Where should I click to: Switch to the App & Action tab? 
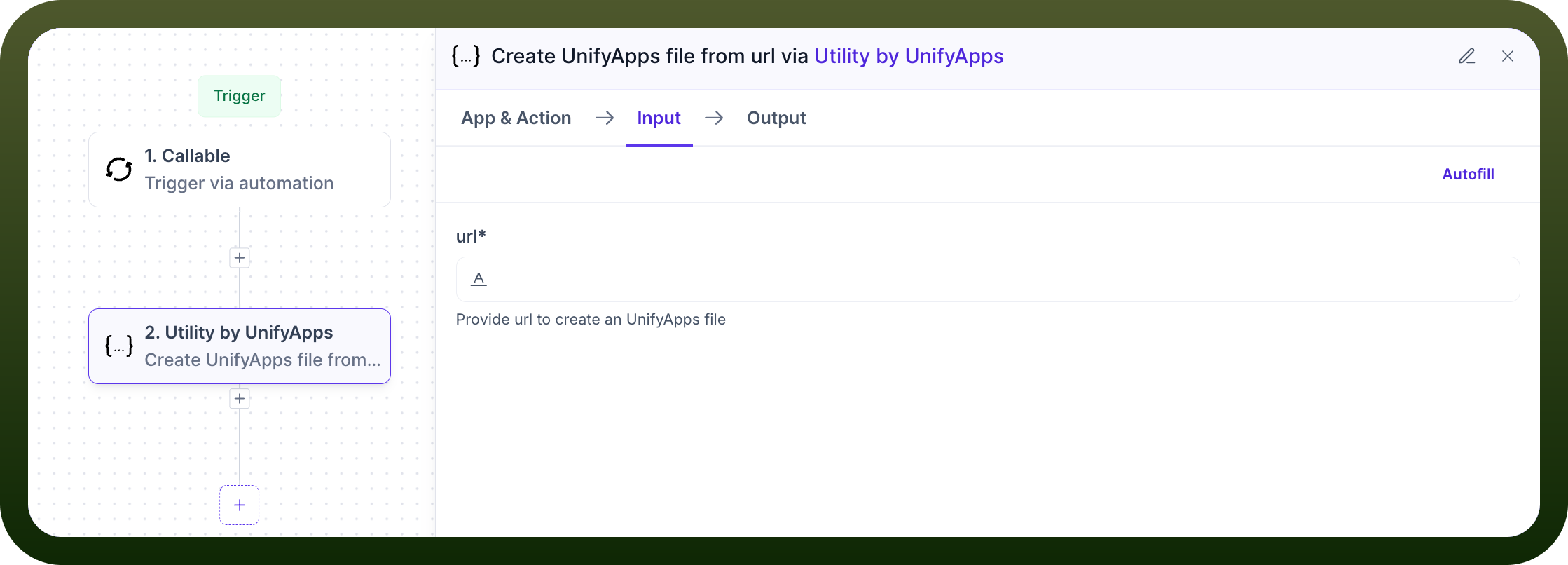pos(516,118)
